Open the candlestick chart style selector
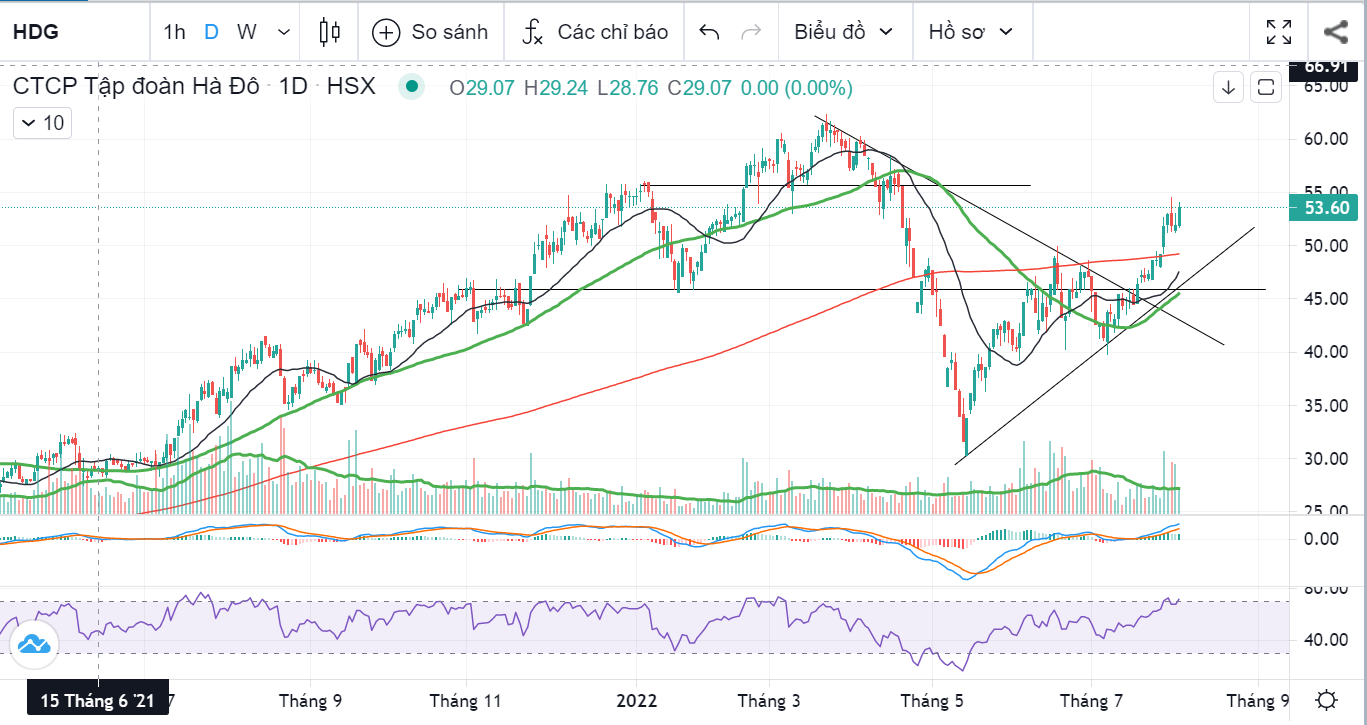Viewport: 1367px width, 725px height. [x=330, y=32]
